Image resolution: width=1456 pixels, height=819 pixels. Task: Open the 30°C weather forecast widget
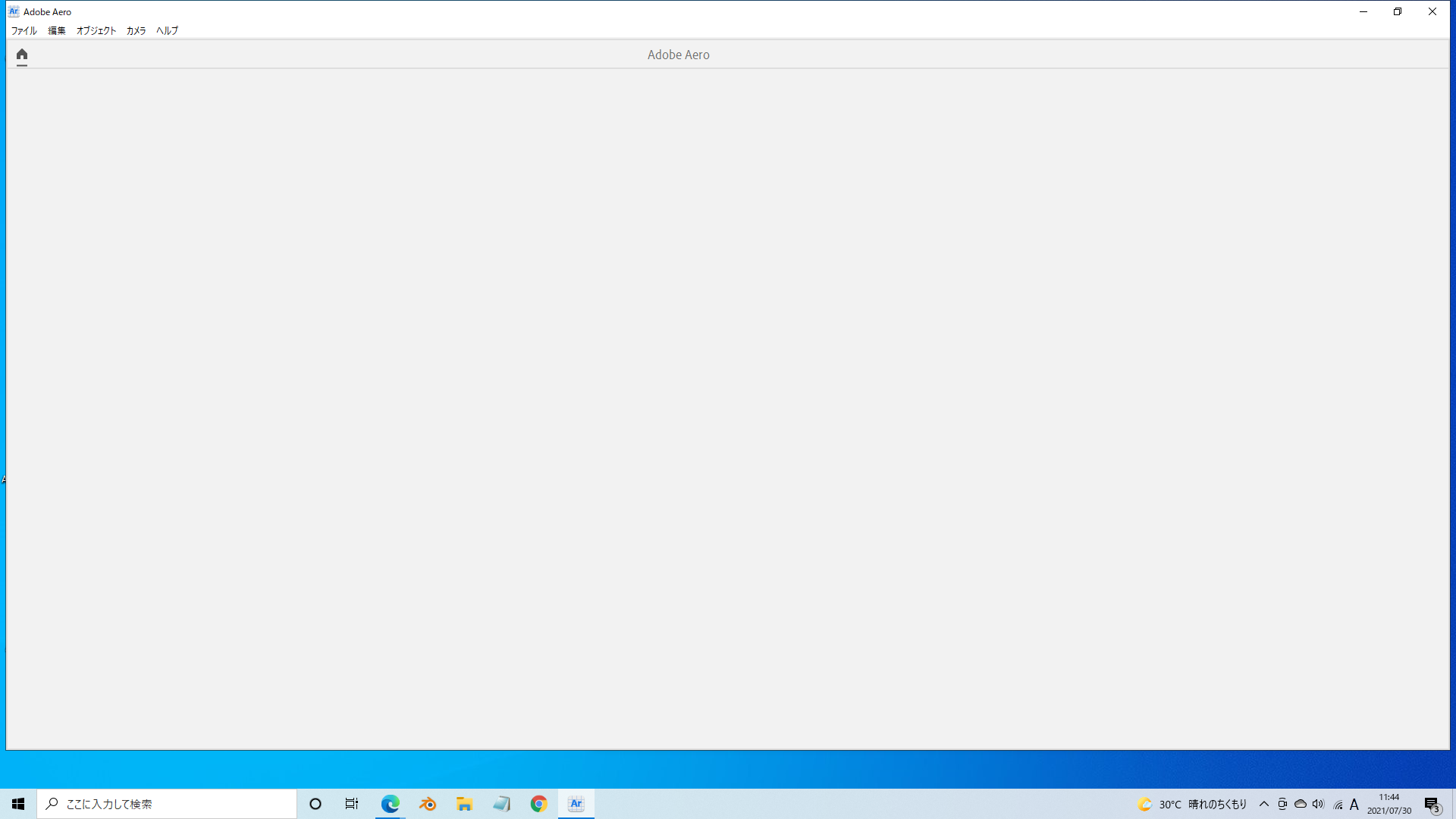pyautogui.click(x=1191, y=803)
